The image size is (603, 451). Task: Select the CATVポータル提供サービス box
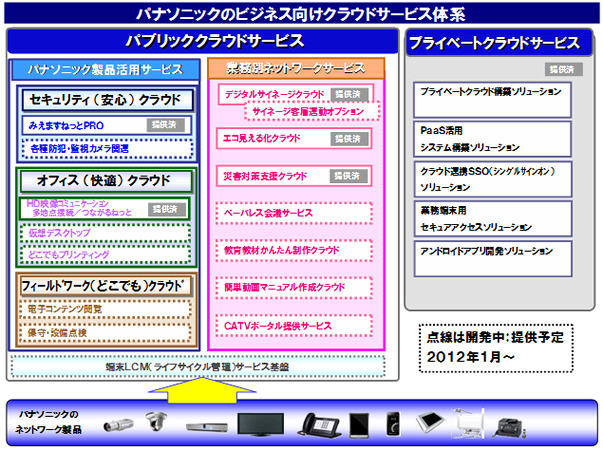pos(294,326)
